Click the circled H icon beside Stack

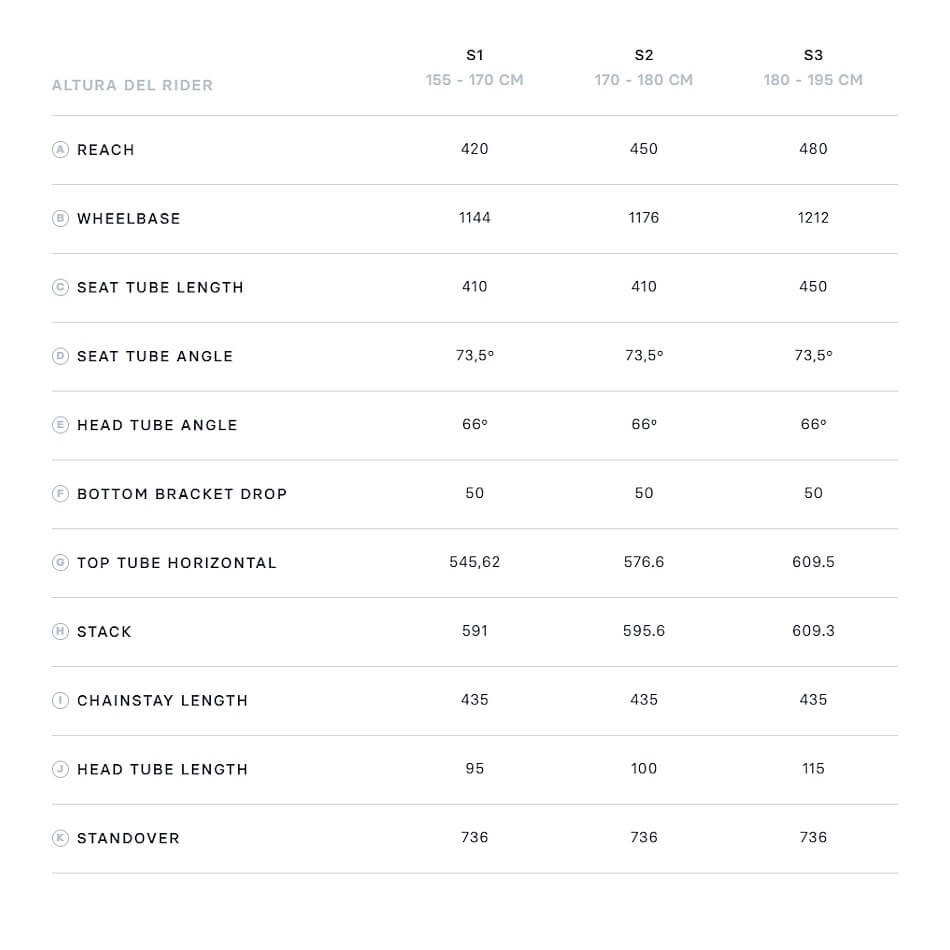60,632
